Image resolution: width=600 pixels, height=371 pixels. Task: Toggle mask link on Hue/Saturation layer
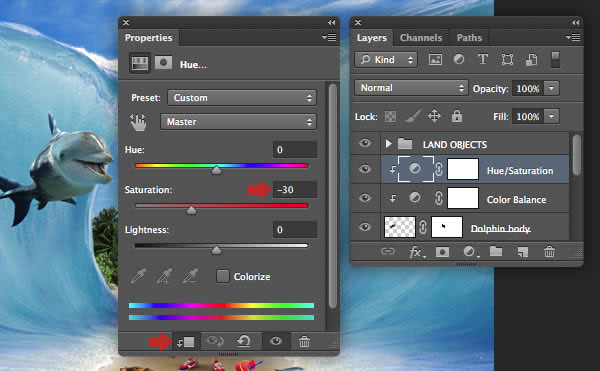point(439,169)
